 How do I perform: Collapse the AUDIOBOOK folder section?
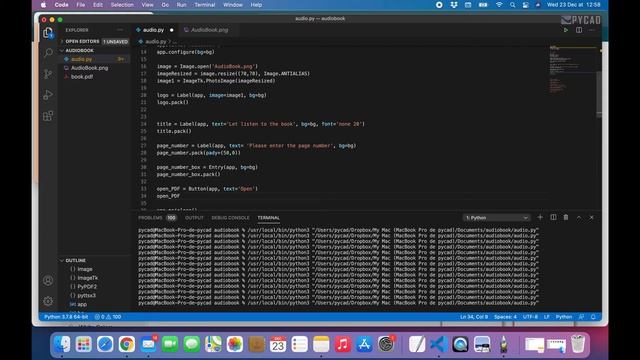coord(80,50)
